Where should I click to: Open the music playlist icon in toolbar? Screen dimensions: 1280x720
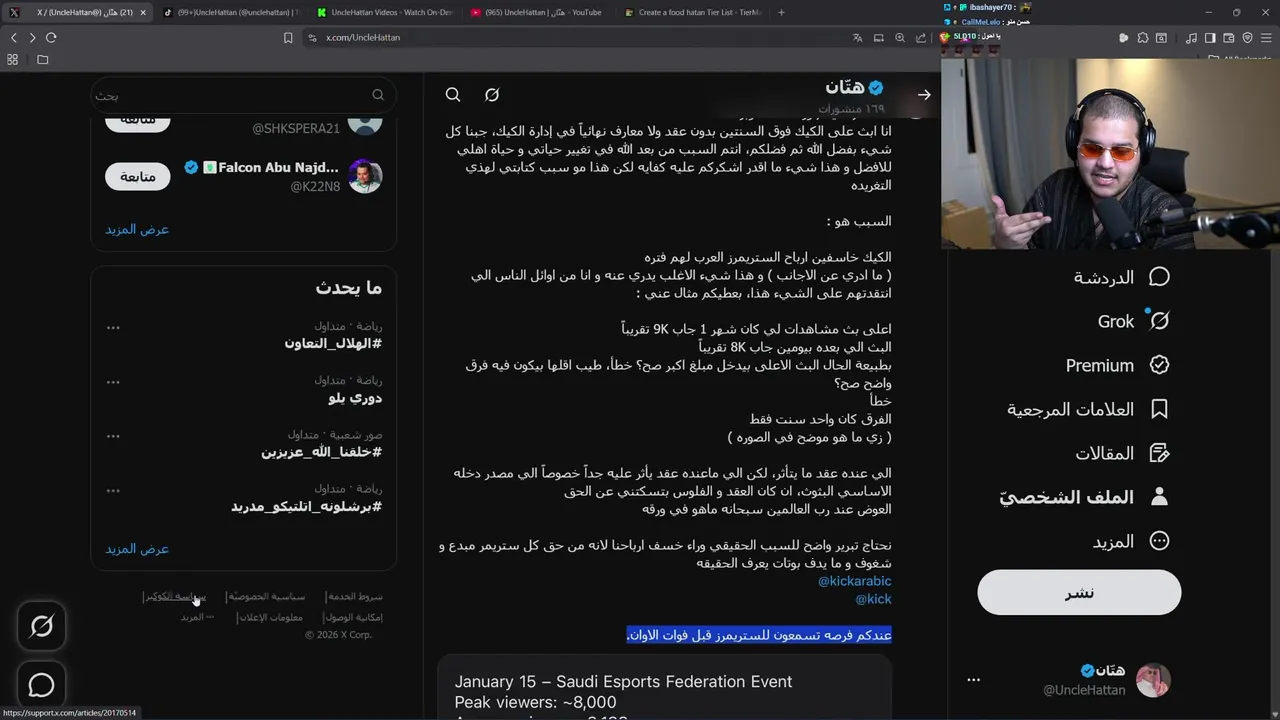pyautogui.click(x=1192, y=38)
